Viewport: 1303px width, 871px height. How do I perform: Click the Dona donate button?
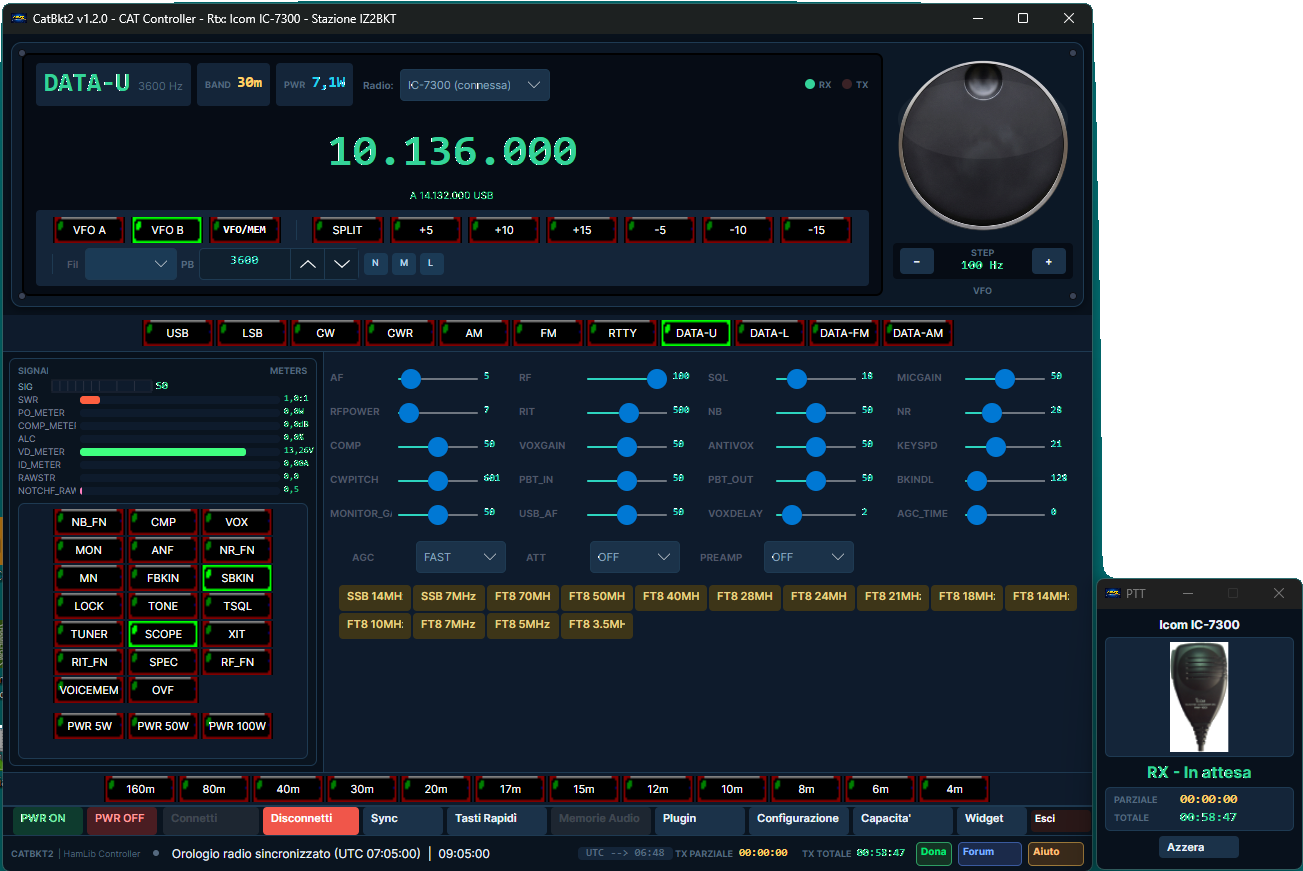[934, 854]
